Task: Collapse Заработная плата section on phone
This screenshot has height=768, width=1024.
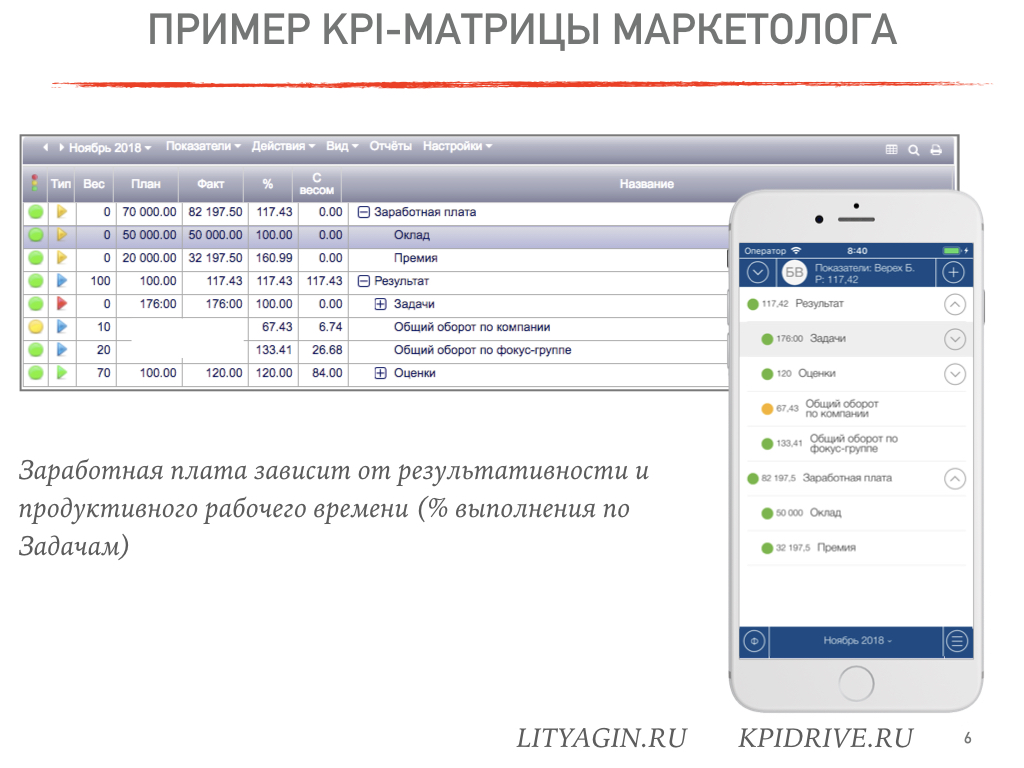Action: [x=955, y=479]
